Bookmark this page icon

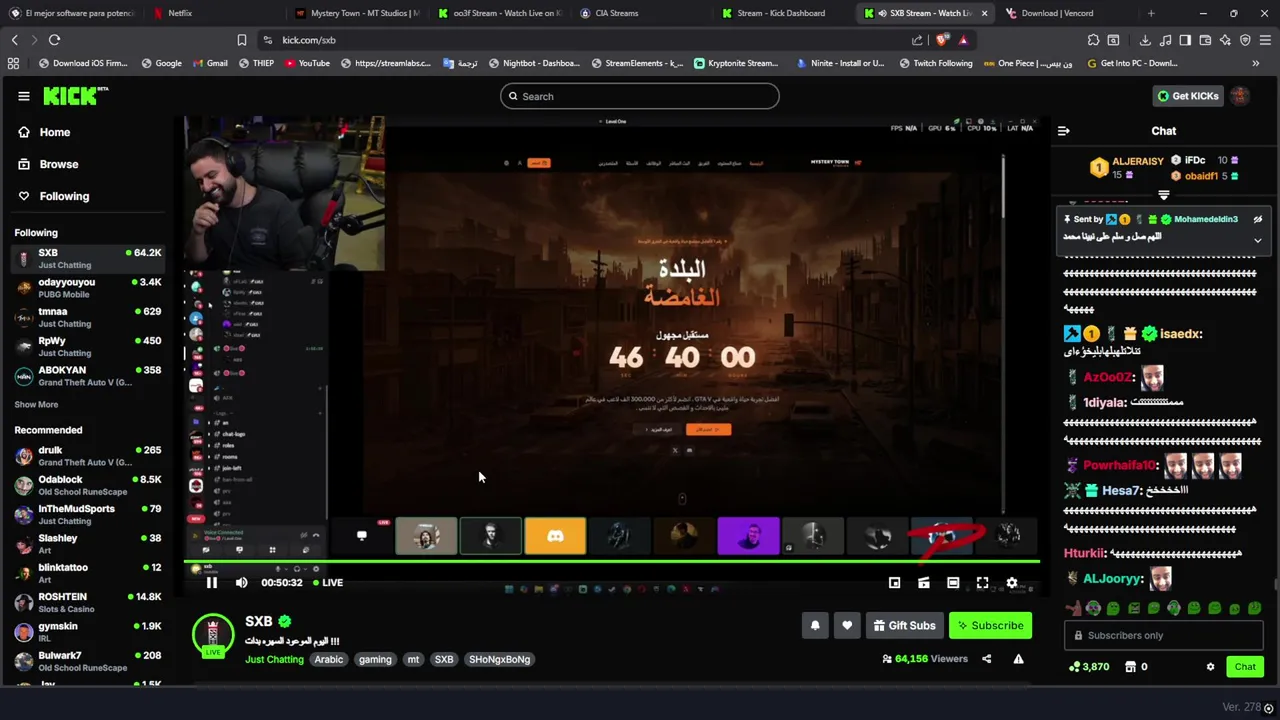coord(241,40)
